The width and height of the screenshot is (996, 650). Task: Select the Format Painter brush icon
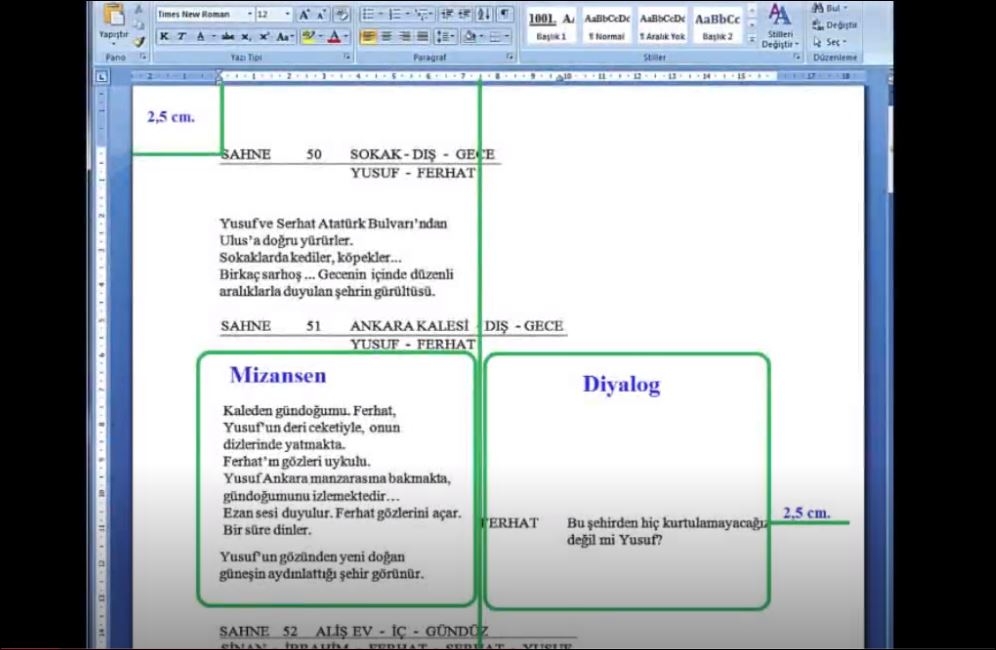click(139, 42)
